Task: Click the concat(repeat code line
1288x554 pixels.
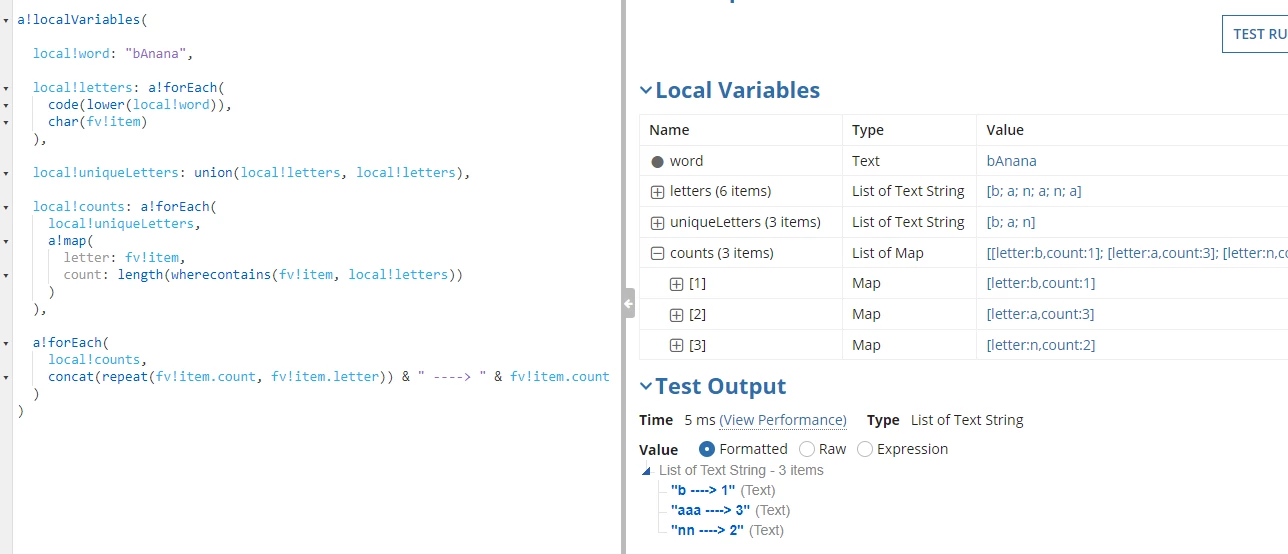Action: click(329, 376)
